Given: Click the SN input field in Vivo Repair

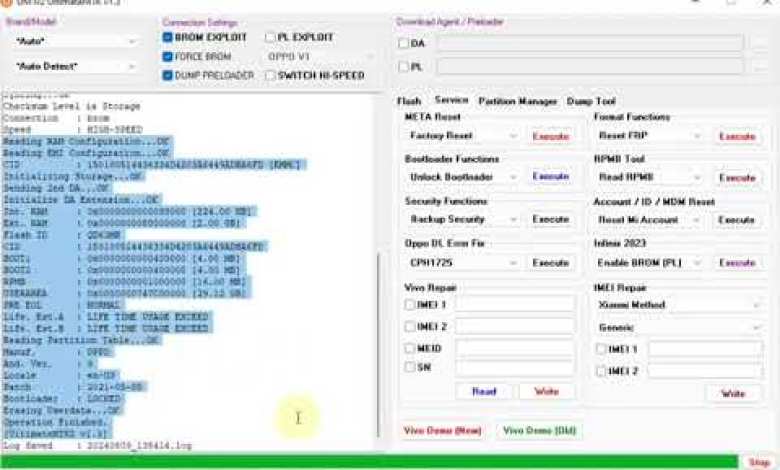Looking at the screenshot, I should 515,367.
